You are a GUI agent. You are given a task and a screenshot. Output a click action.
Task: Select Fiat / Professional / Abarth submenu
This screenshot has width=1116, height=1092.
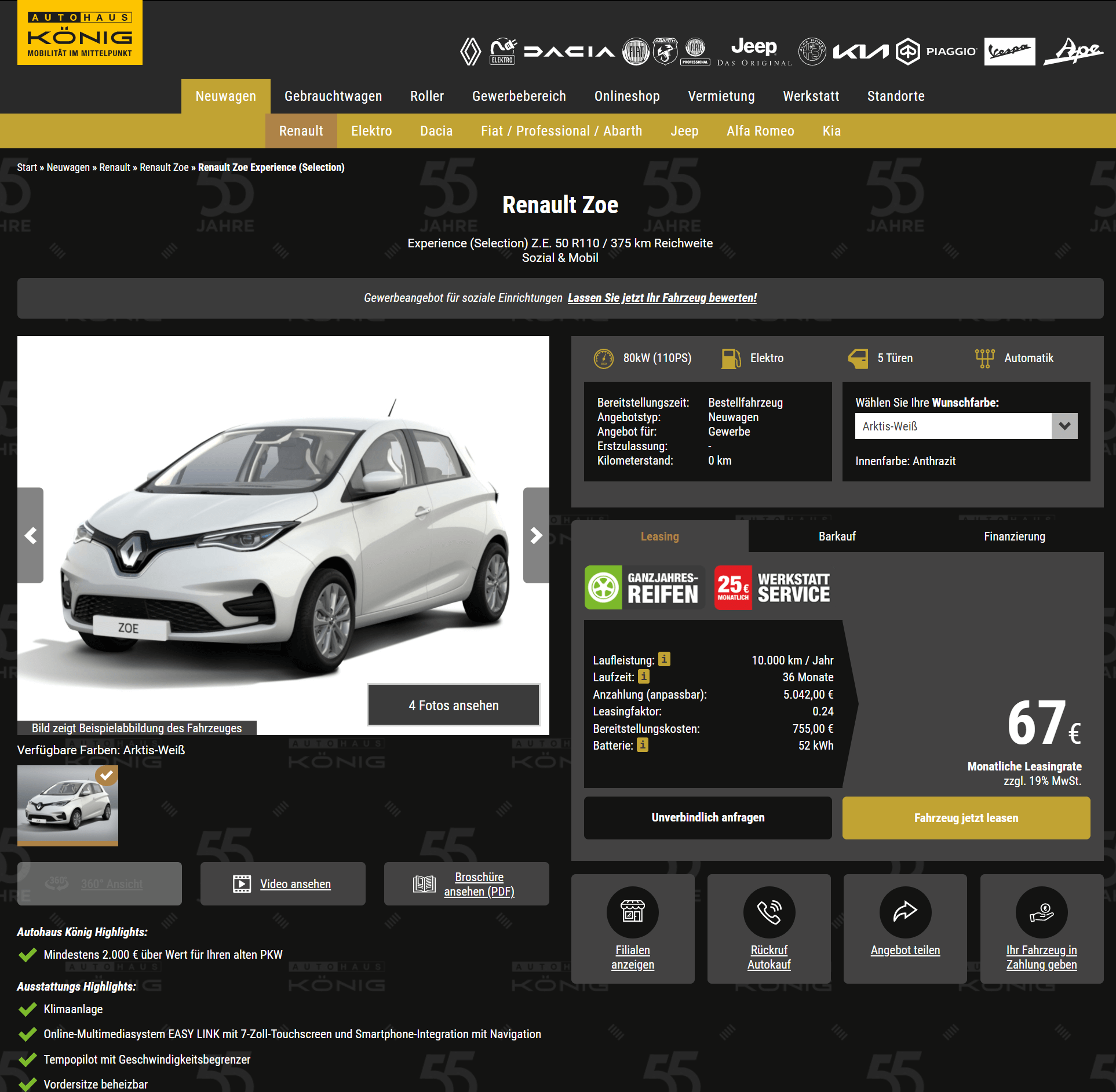pos(561,131)
